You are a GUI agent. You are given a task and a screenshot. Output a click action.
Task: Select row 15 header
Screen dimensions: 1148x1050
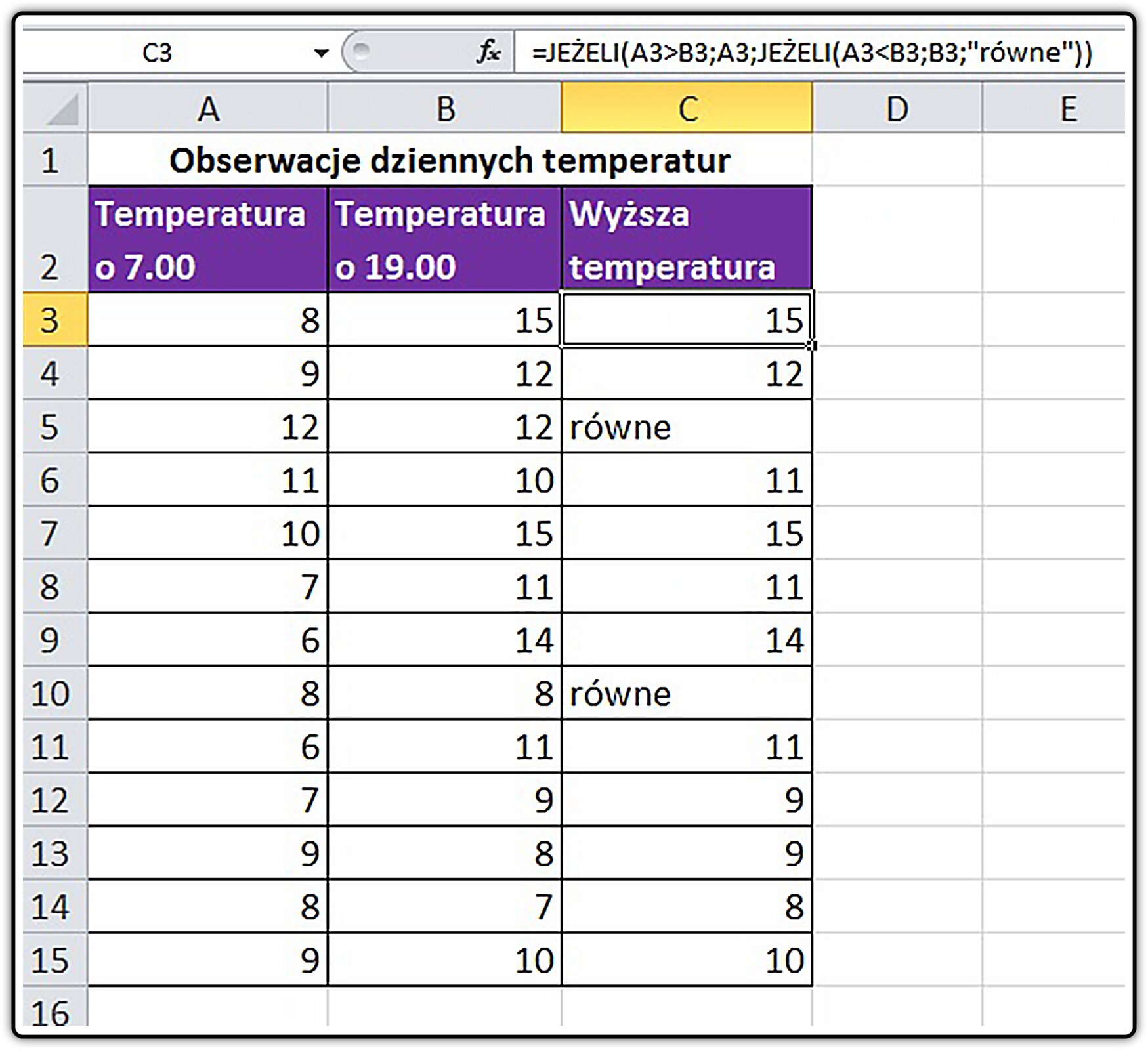55,960
